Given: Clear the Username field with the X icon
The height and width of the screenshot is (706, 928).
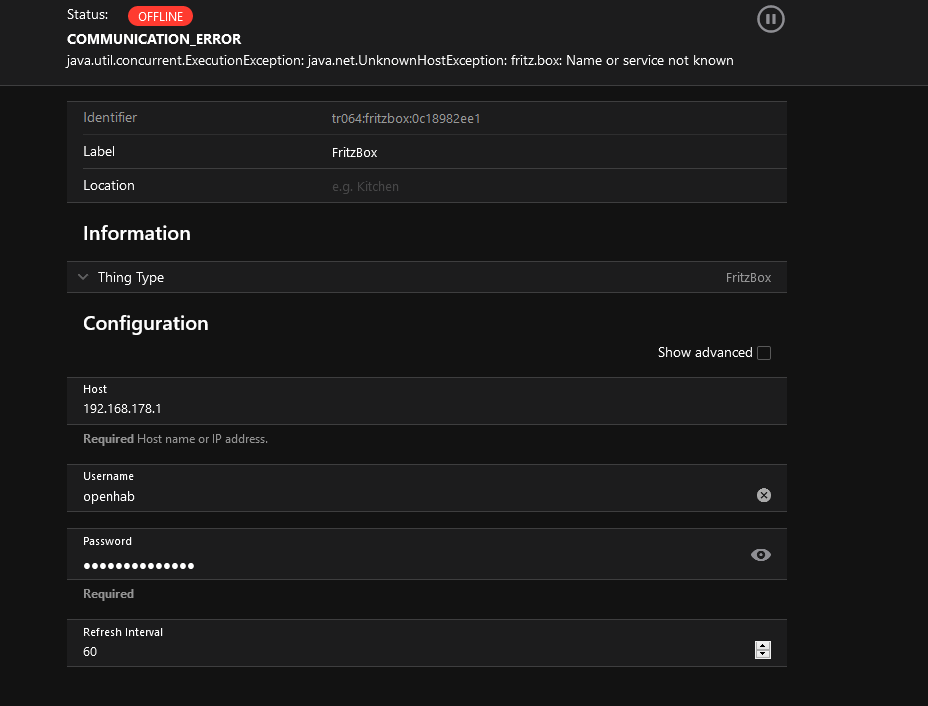Looking at the screenshot, I should [763, 495].
